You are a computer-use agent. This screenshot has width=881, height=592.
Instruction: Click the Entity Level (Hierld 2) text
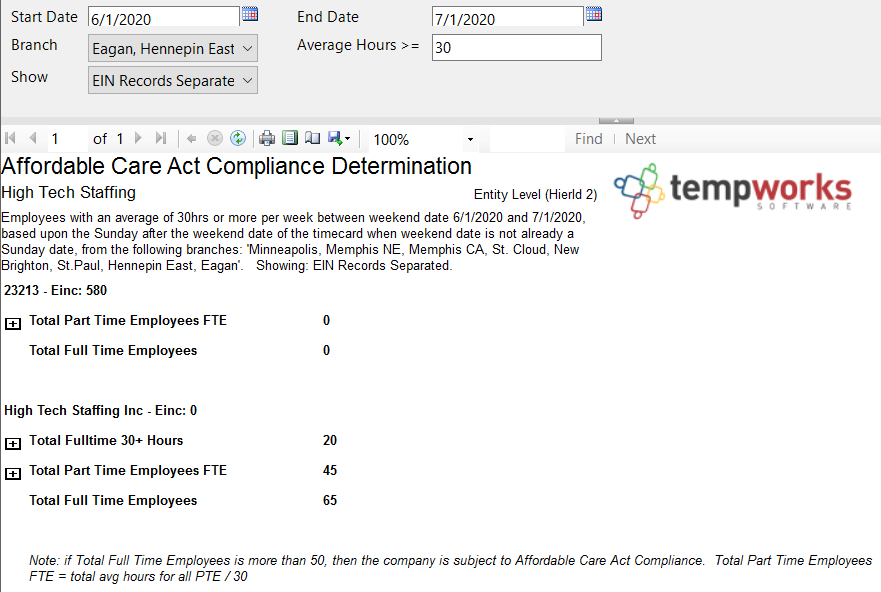coord(535,194)
